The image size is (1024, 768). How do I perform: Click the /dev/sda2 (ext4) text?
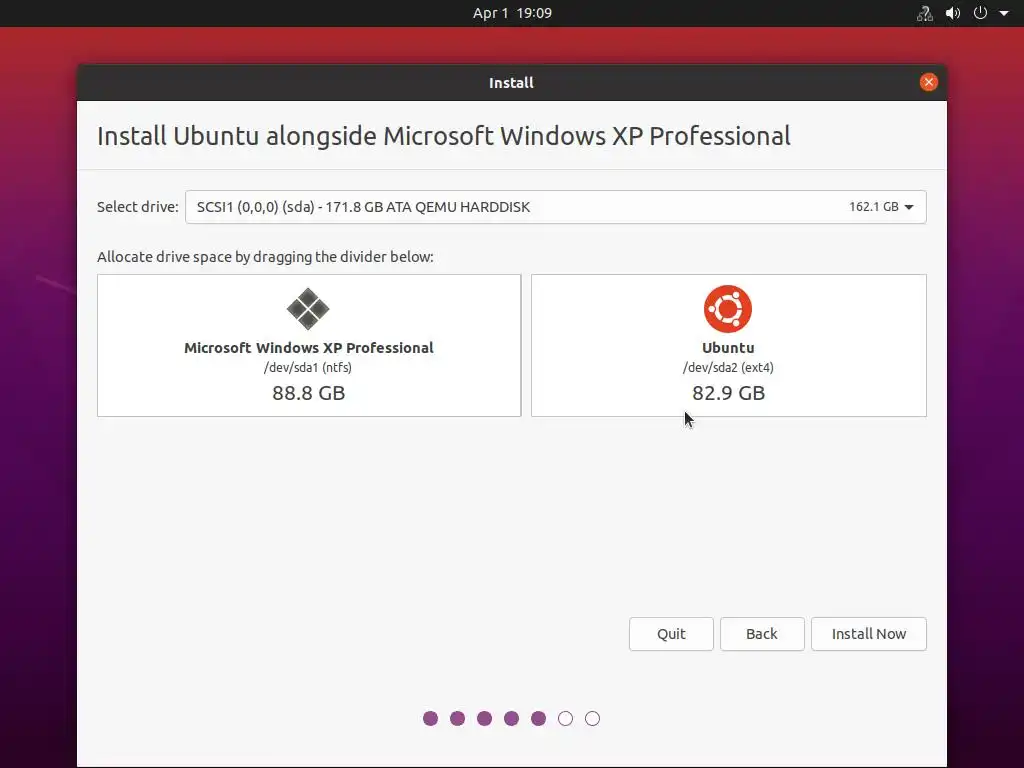(728, 368)
